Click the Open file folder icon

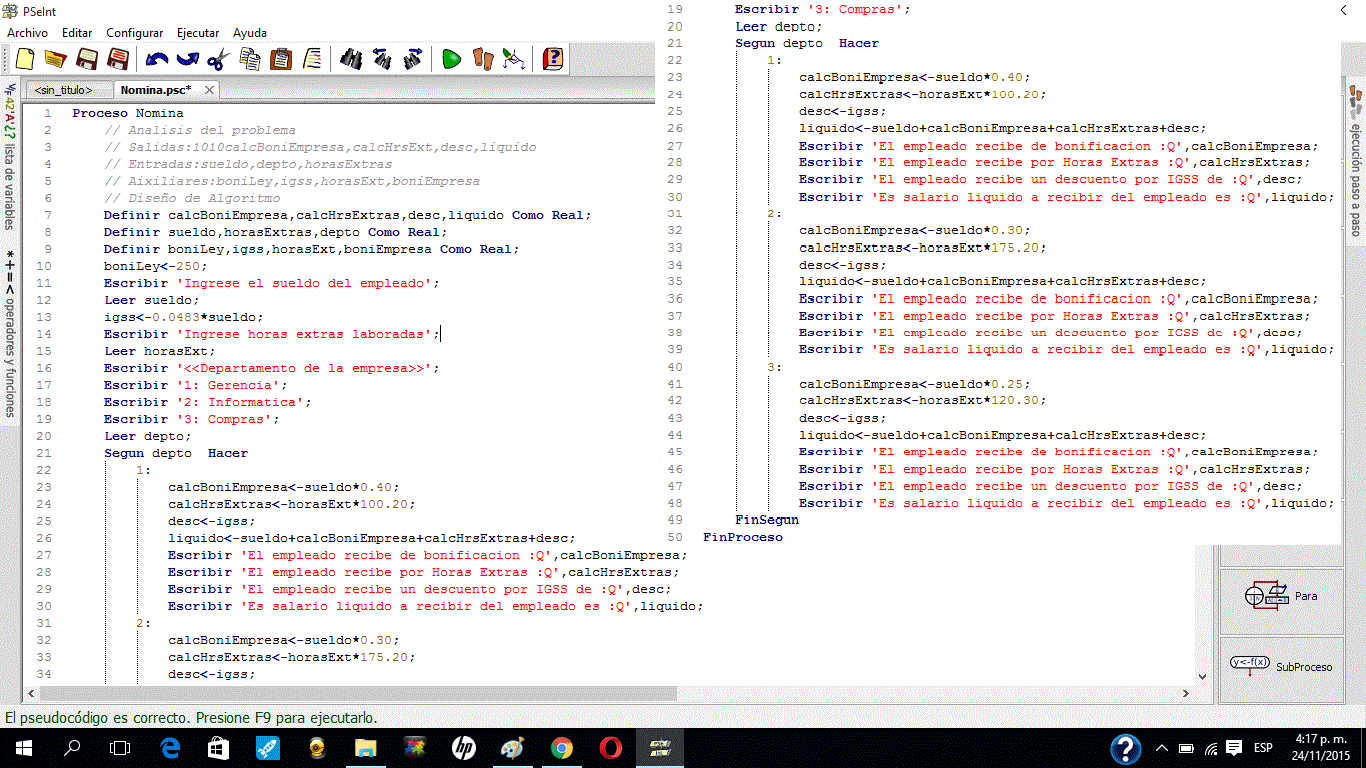point(56,59)
